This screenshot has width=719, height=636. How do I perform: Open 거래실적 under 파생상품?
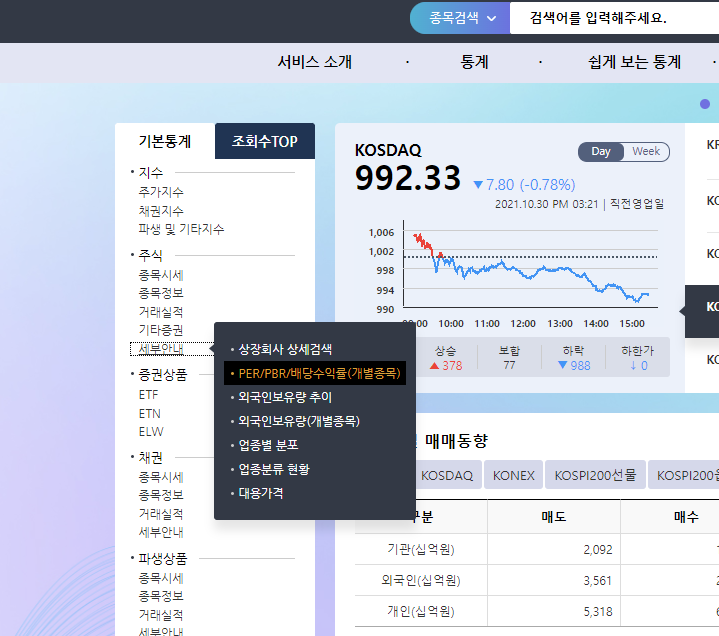click(161, 615)
